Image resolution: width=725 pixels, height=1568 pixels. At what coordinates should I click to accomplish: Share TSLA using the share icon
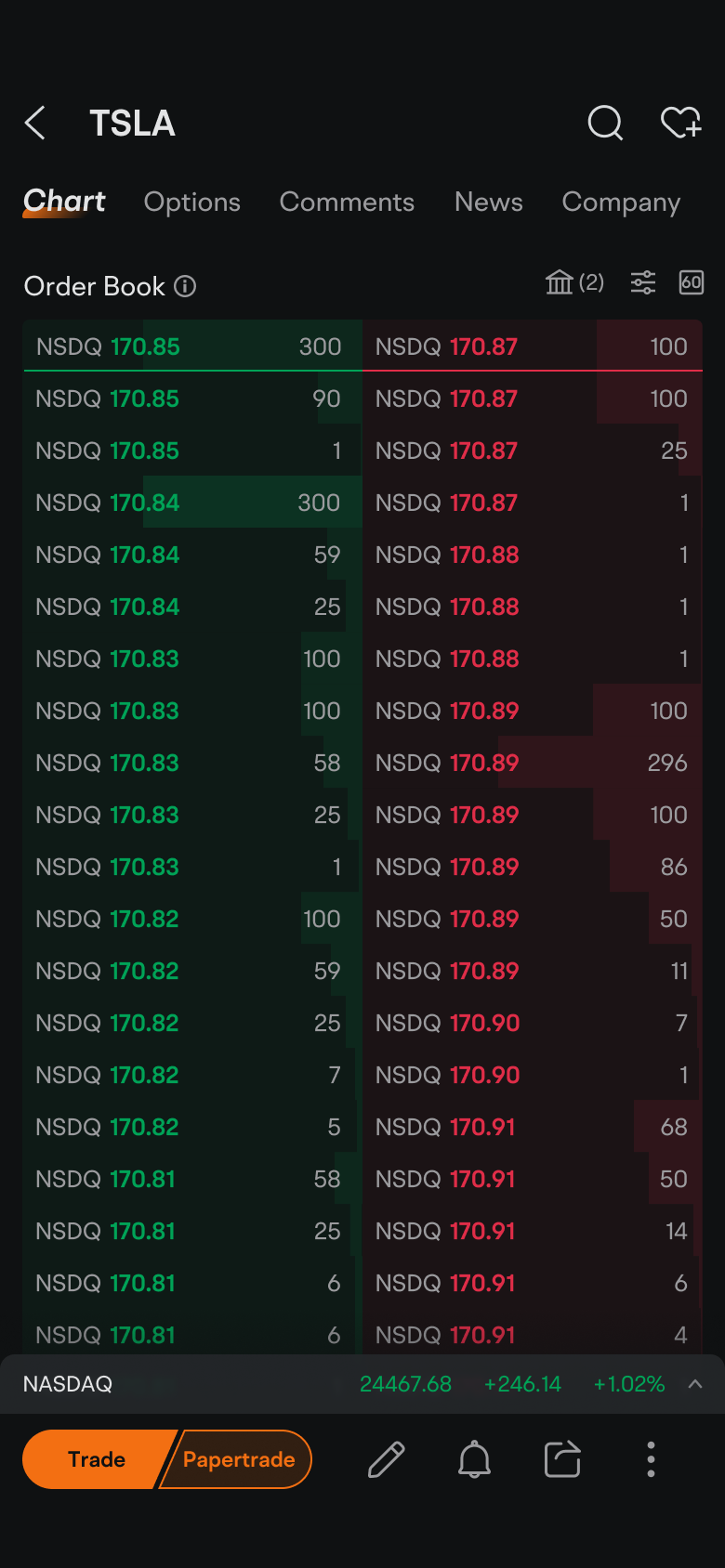562,1459
